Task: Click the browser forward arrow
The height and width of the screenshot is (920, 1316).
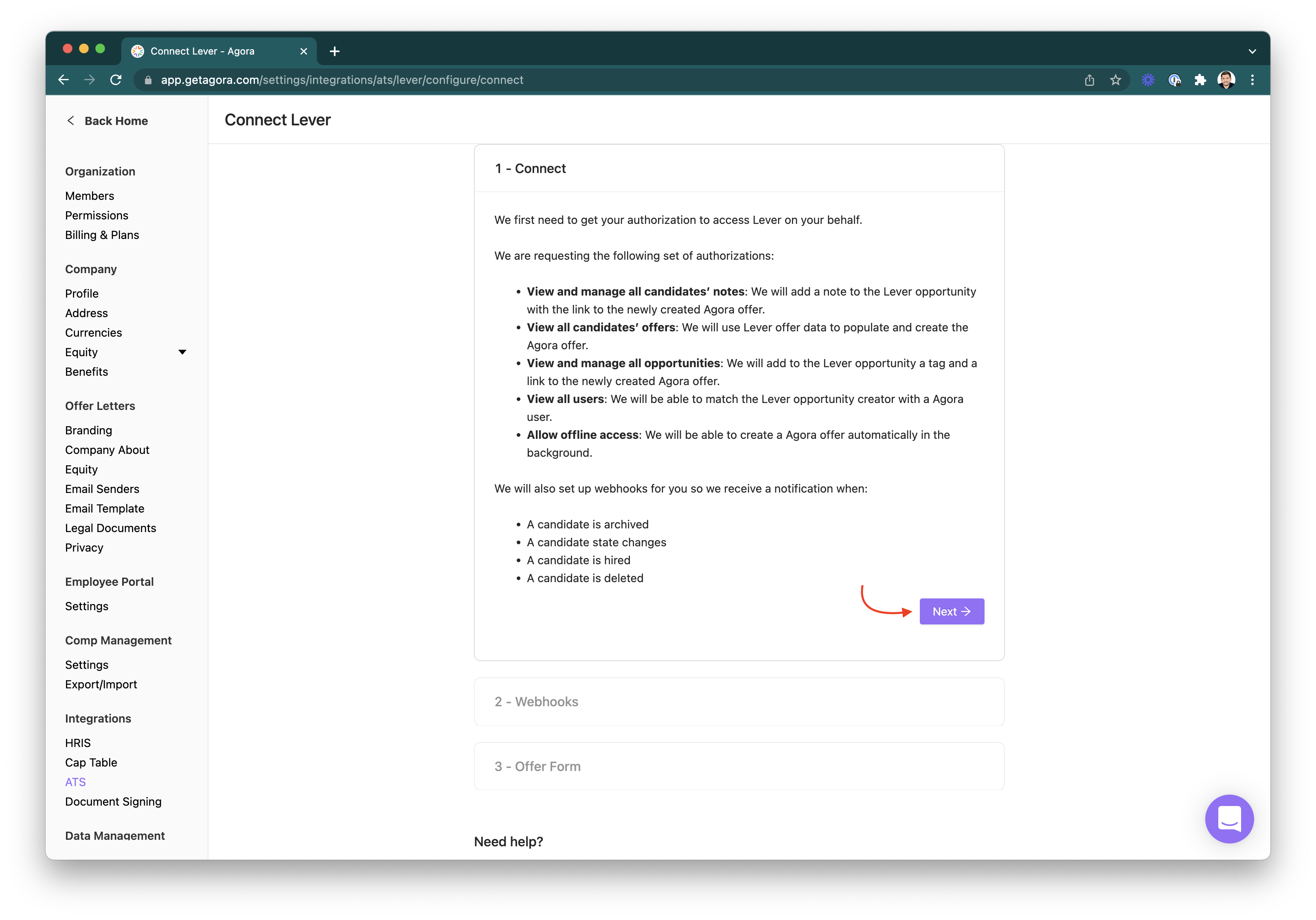Action: coord(90,80)
